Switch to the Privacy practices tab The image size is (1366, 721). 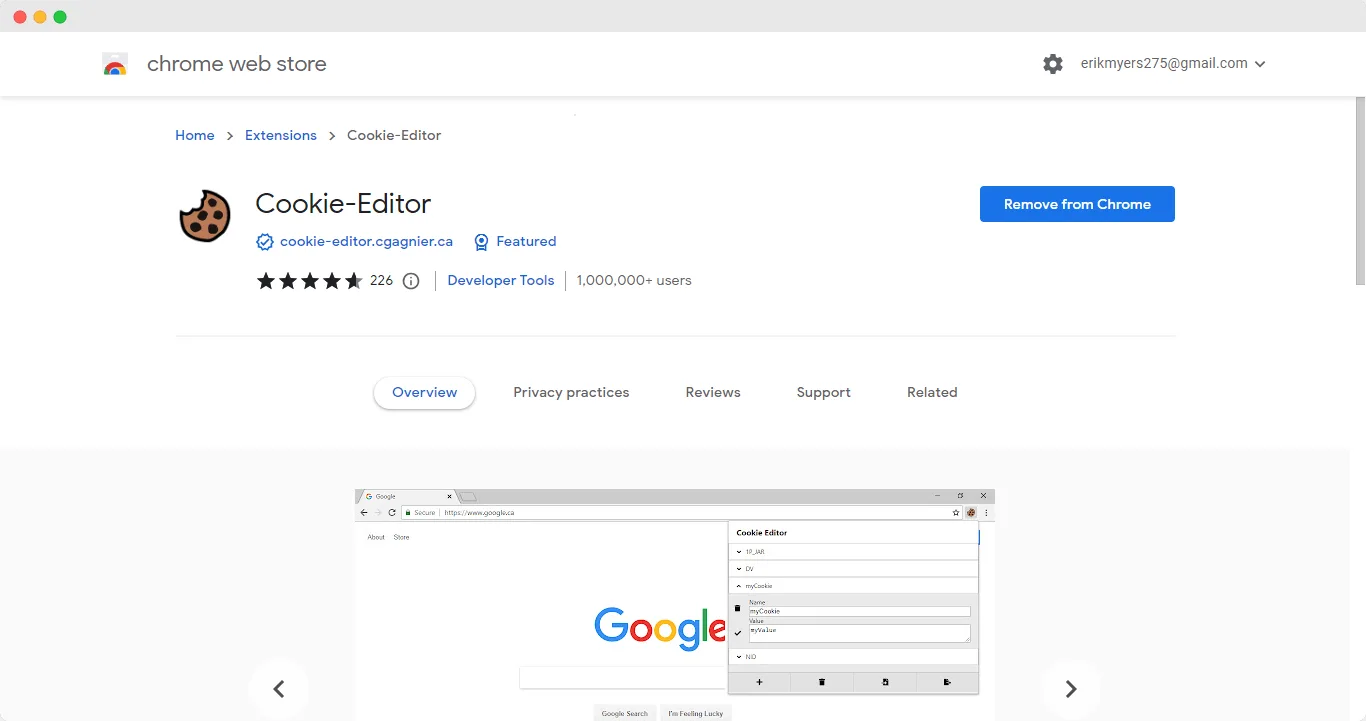571,392
